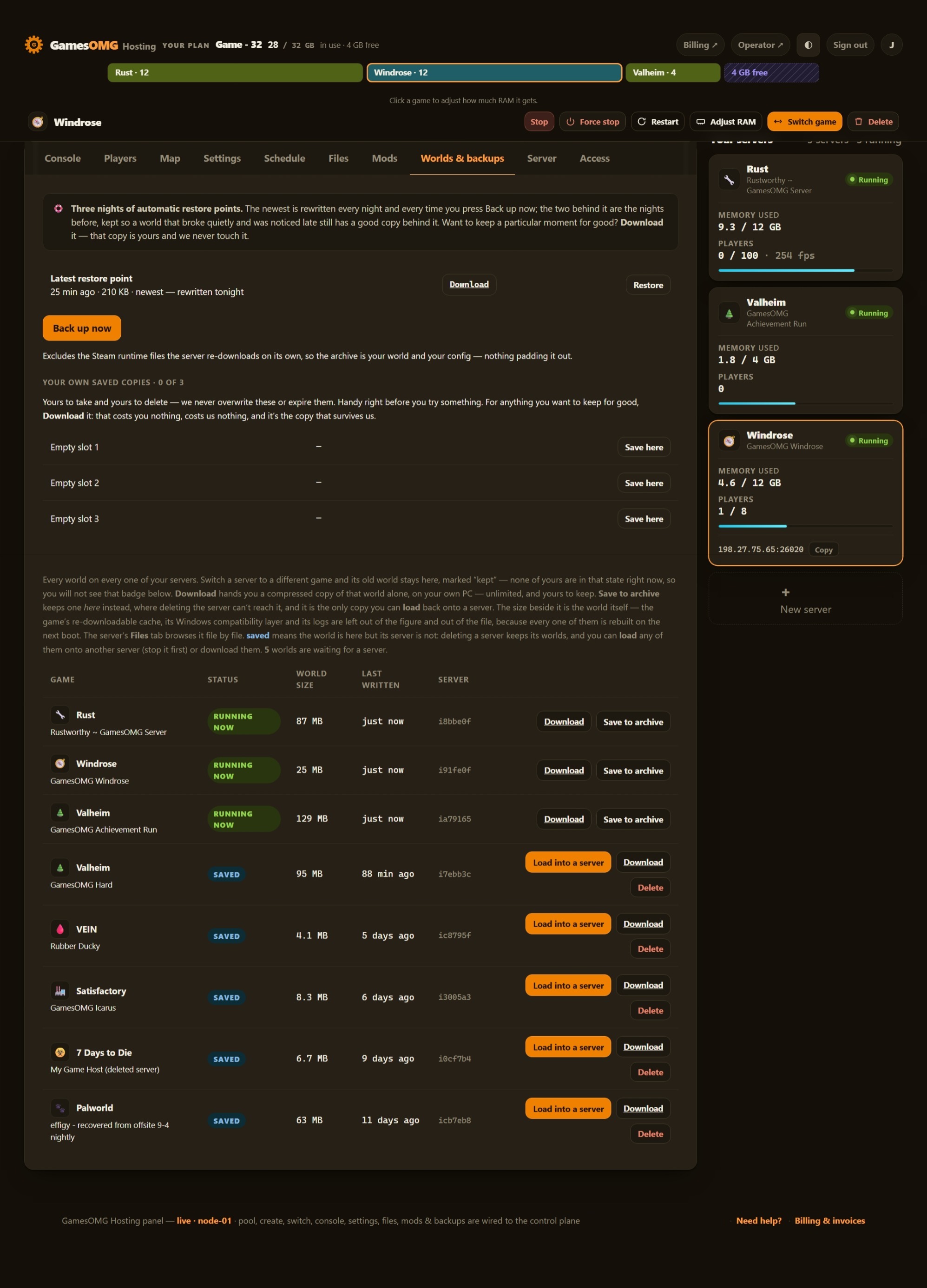
Task: Restore the latest restore point
Action: coord(648,285)
